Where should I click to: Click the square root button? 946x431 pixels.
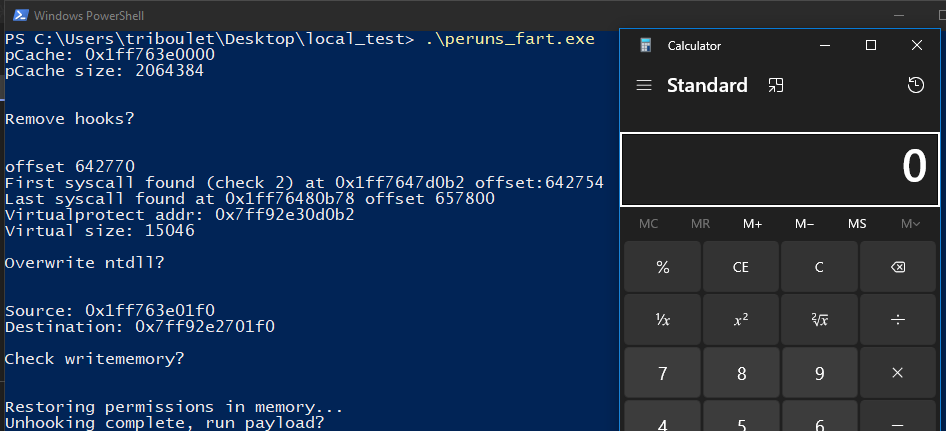pyautogui.click(x=819, y=320)
